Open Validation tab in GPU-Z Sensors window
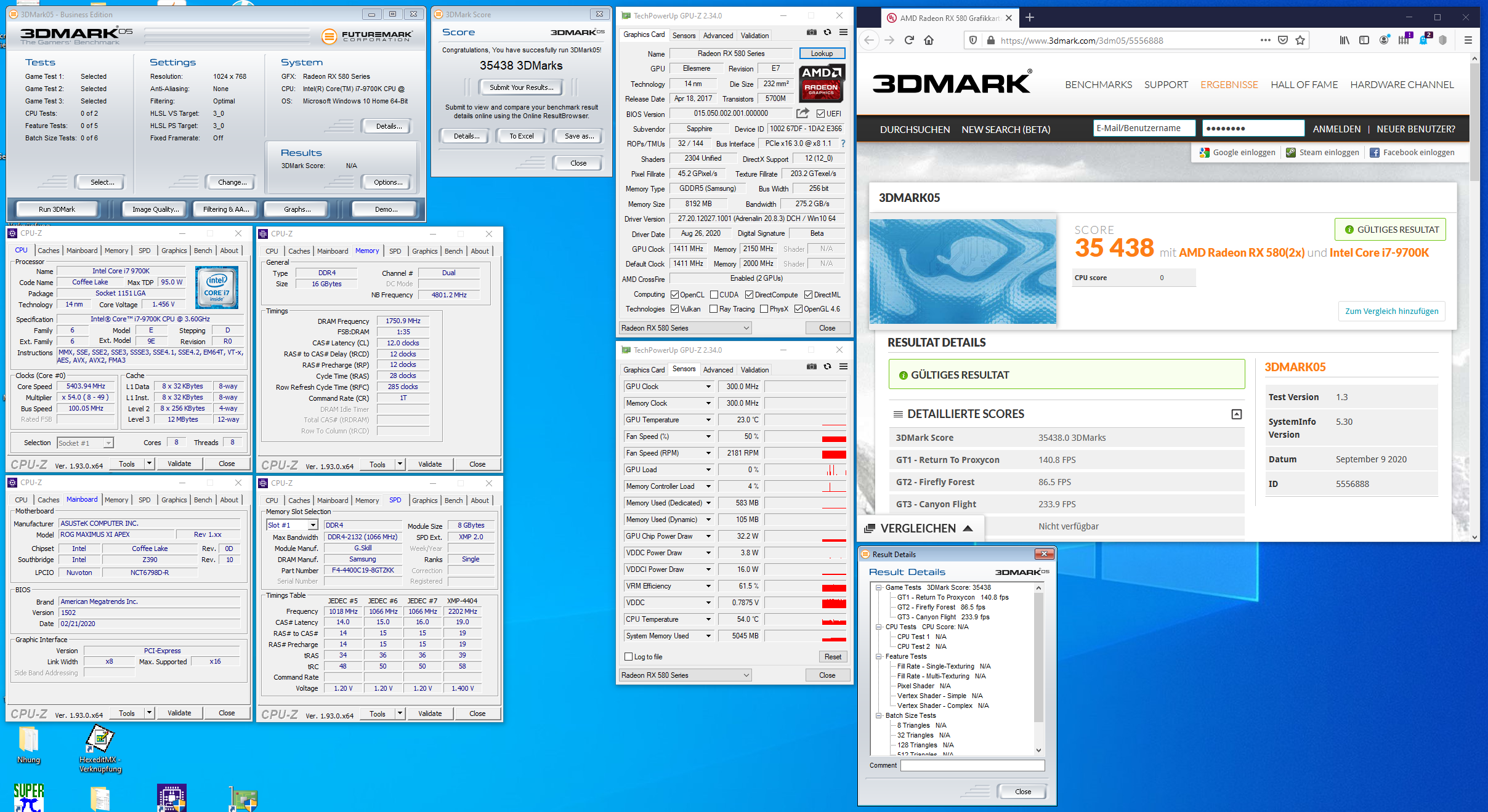Image resolution: width=1488 pixels, height=812 pixels. point(754,370)
